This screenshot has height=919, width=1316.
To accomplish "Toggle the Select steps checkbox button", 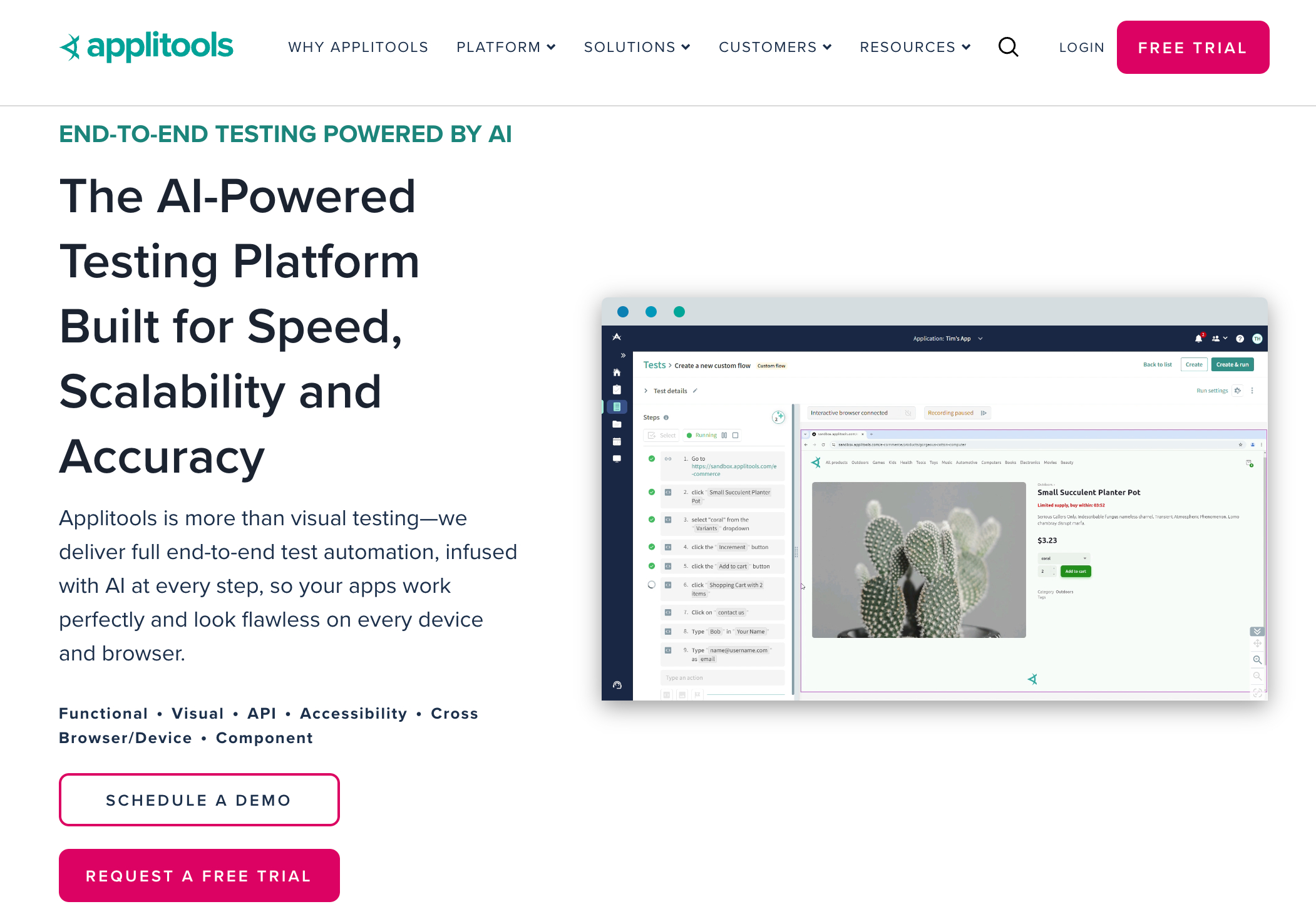I will (662, 435).
